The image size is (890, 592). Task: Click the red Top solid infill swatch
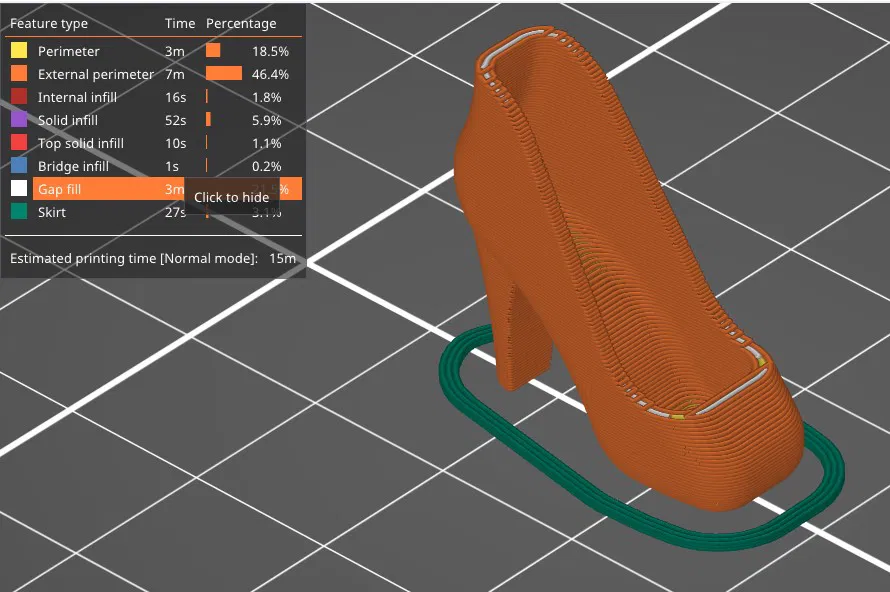point(19,142)
